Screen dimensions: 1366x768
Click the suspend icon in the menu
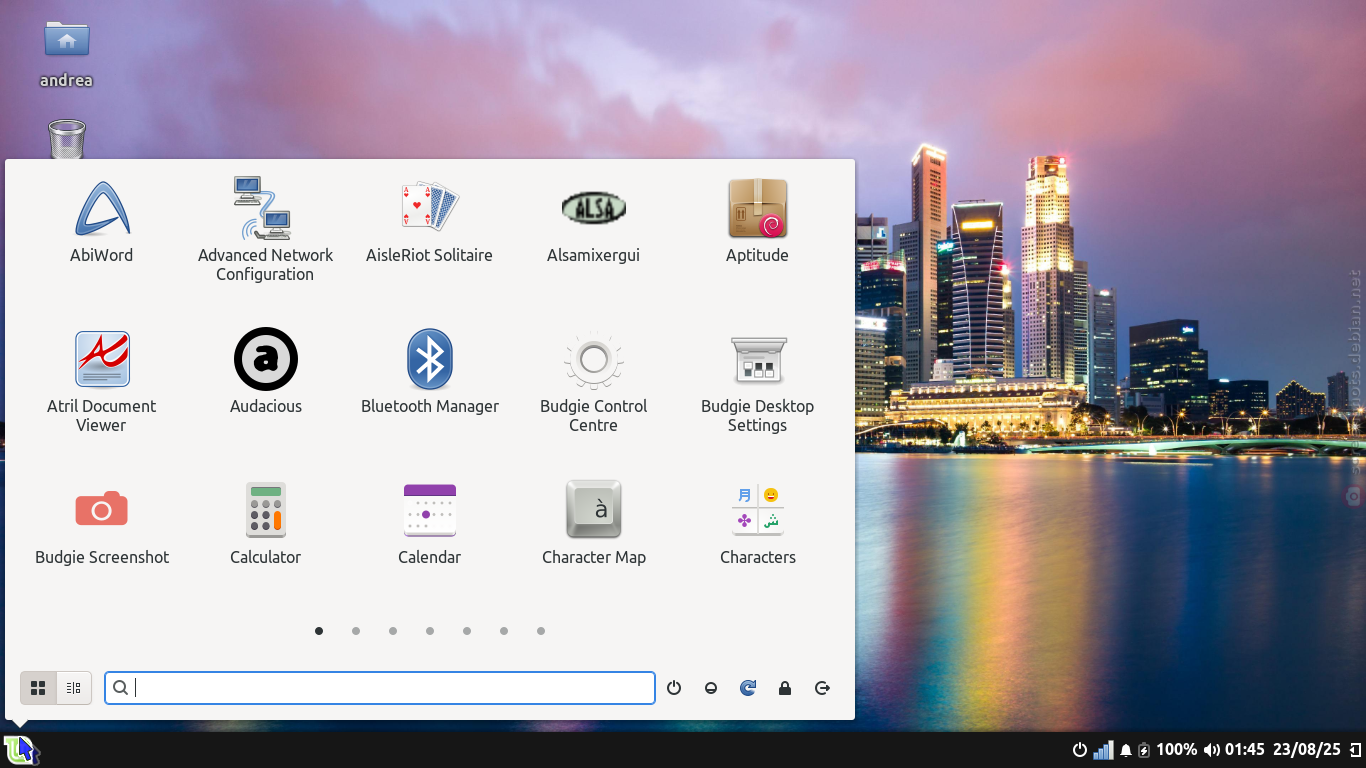point(711,688)
